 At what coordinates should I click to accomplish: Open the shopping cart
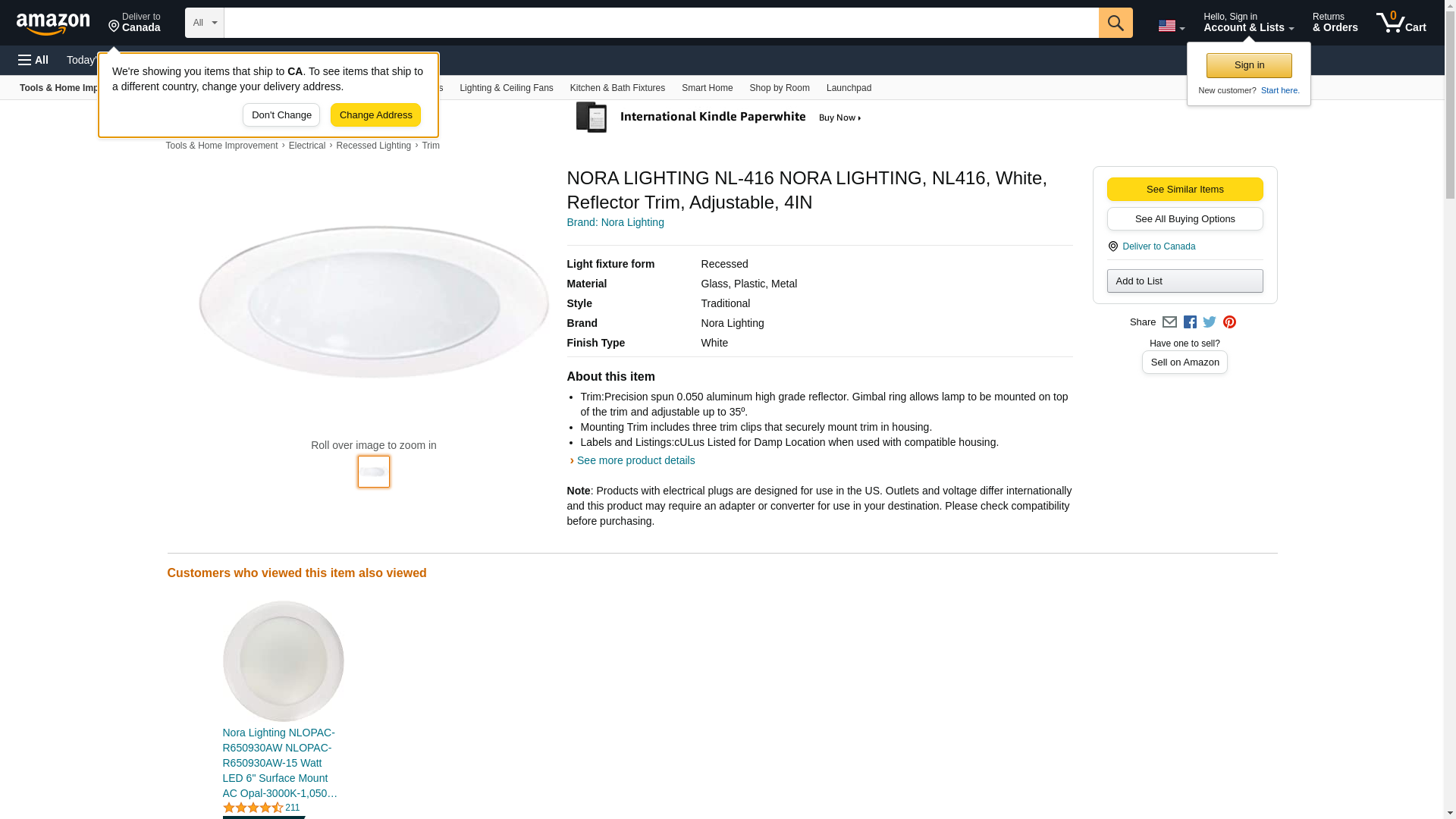(x=1401, y=23)
